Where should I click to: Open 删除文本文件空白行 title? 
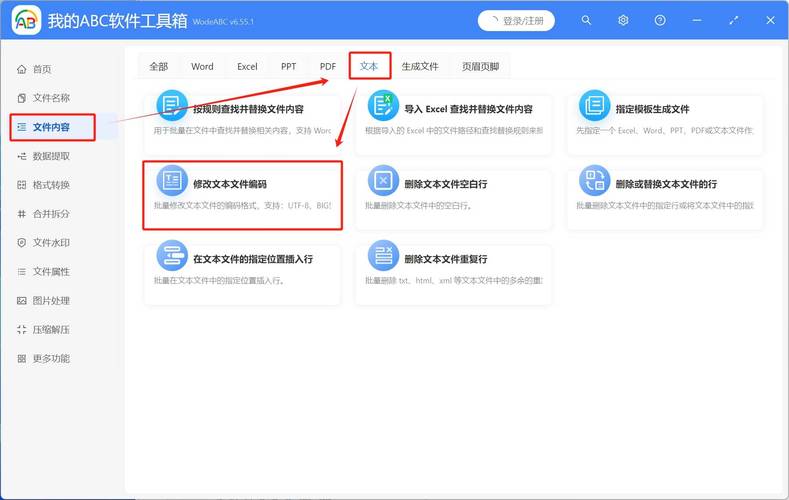click(446, 184)
